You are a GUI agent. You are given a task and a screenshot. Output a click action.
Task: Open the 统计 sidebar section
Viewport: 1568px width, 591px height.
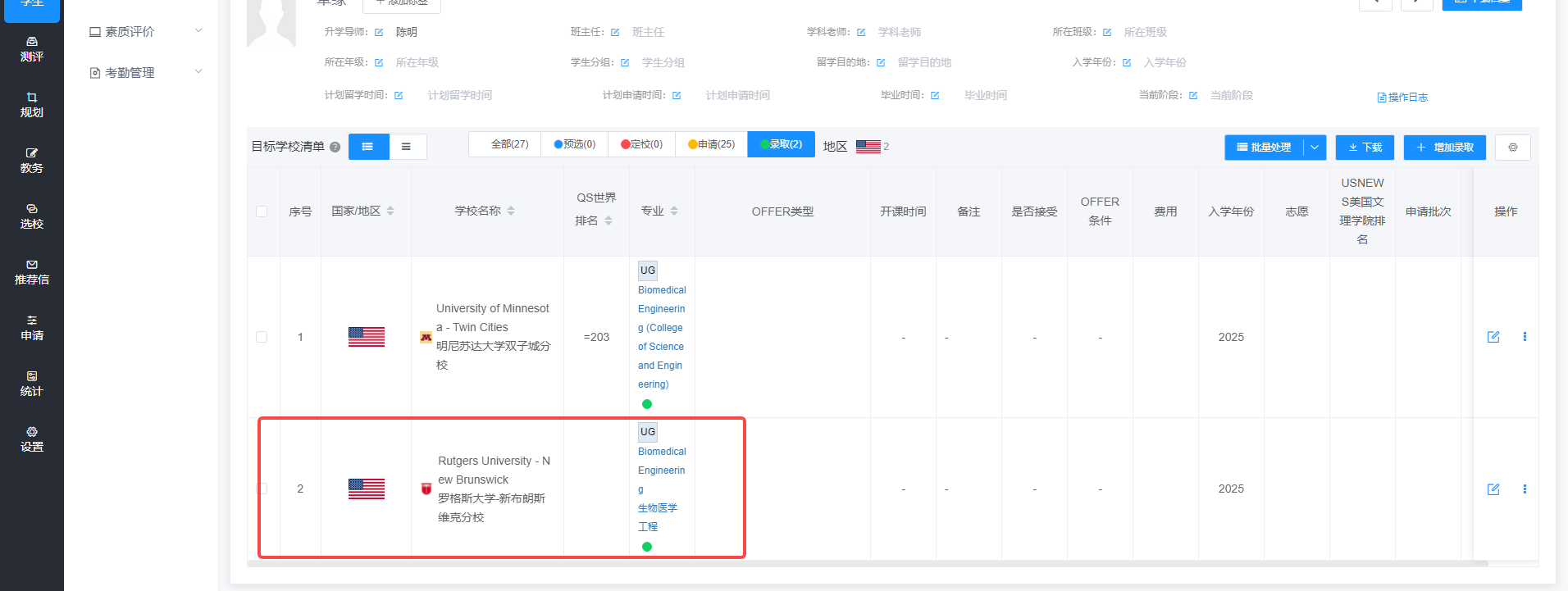point(32,384)
